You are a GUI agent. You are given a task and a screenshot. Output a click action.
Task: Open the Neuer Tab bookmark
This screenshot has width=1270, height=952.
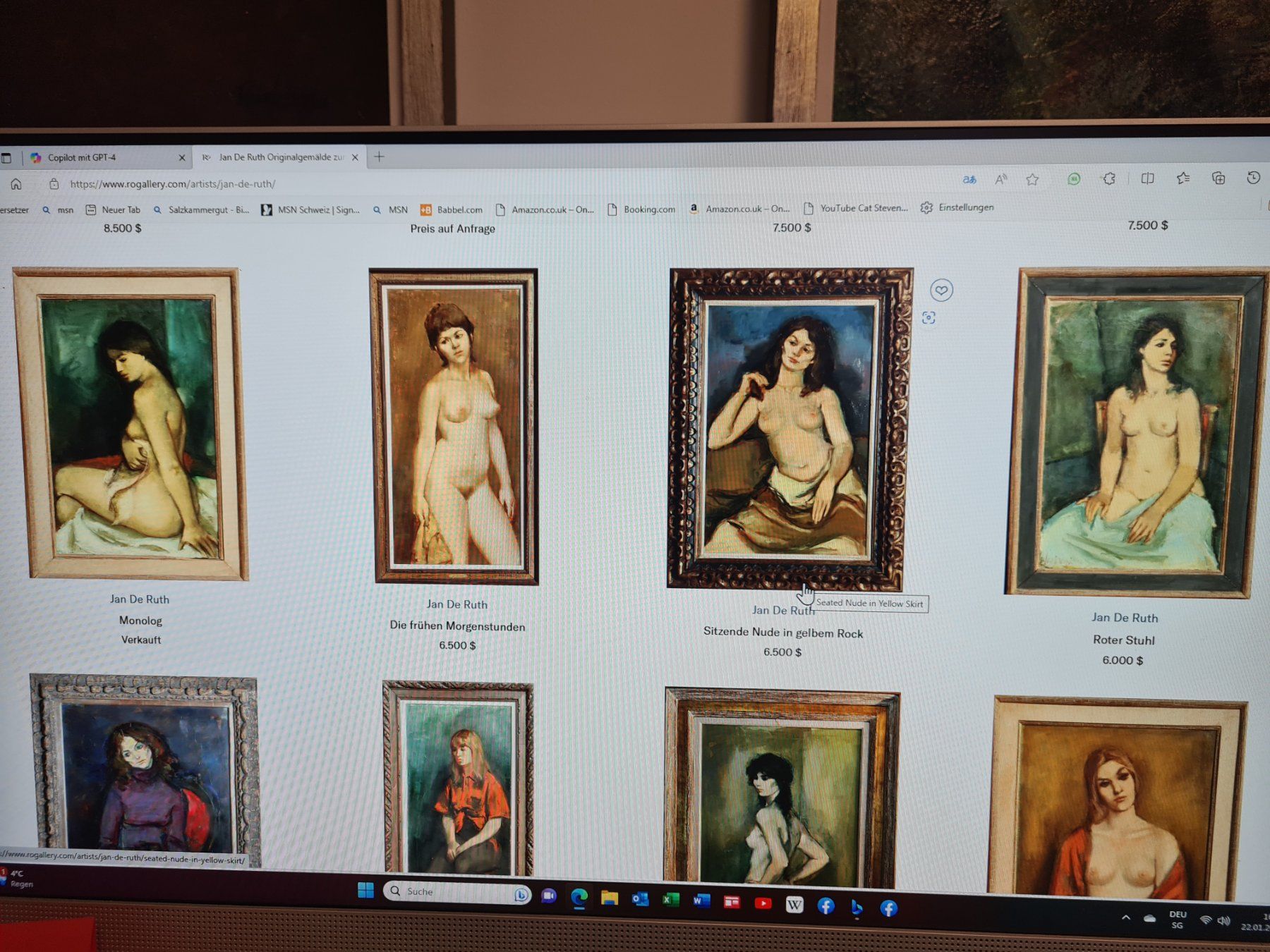113,210
